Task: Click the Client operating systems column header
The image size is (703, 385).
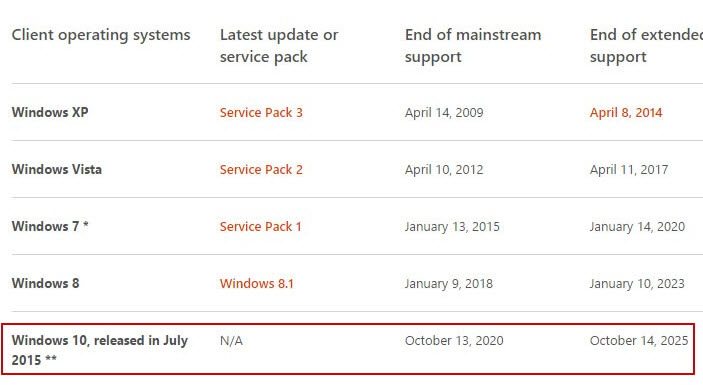Action: [x=101, y=35]
